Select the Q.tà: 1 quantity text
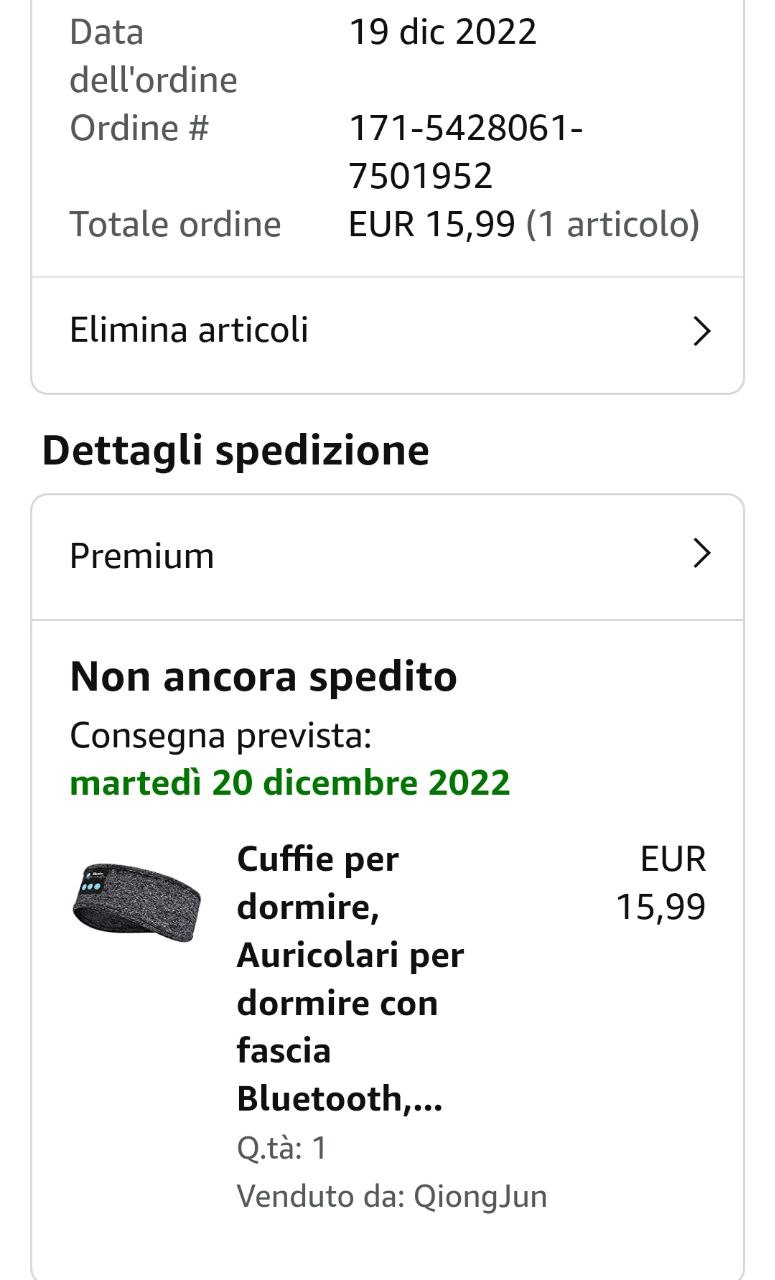 [282, 1148]
